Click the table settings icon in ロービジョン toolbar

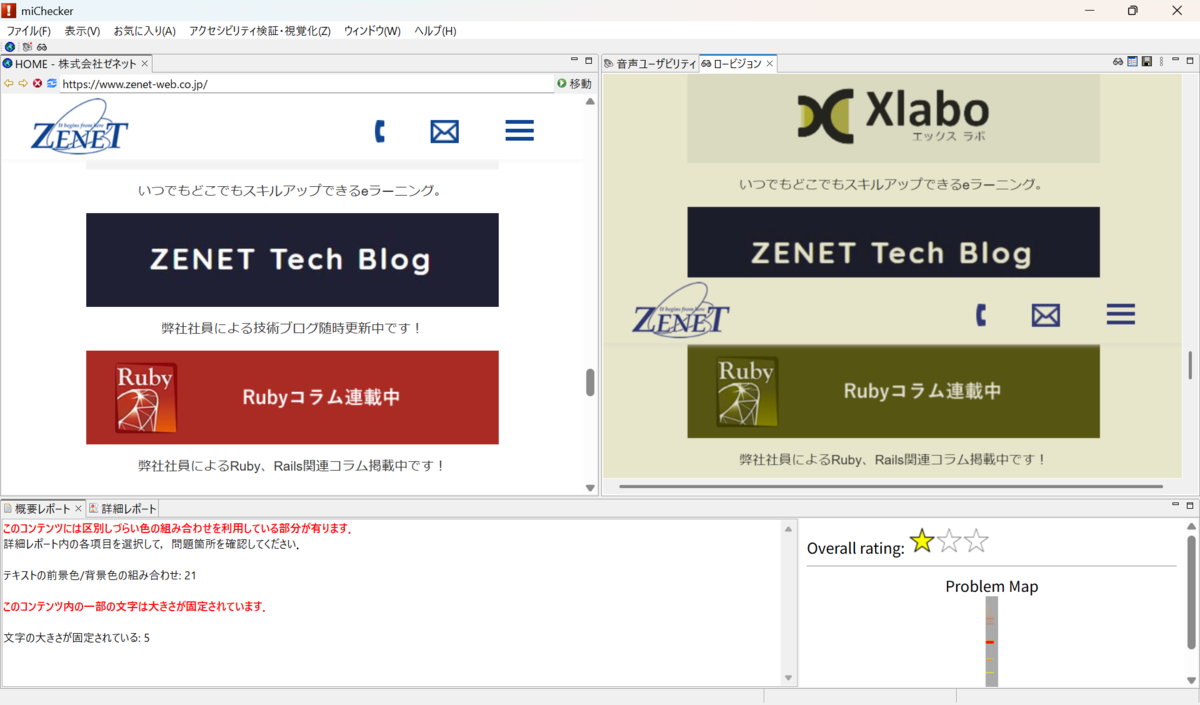pyautogui.click(x=1133, y=62)
